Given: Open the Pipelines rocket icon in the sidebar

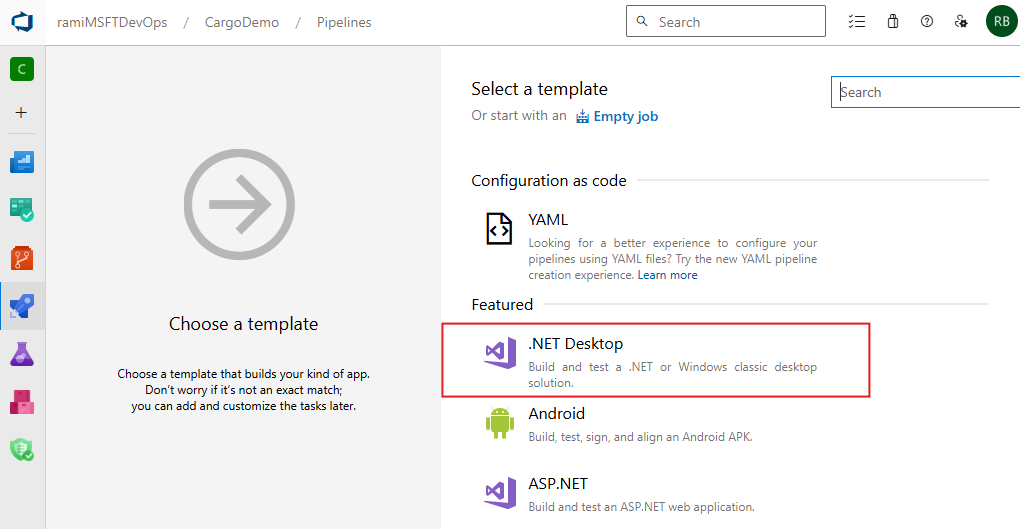Looking at the screenshot, I should (22, 306).
